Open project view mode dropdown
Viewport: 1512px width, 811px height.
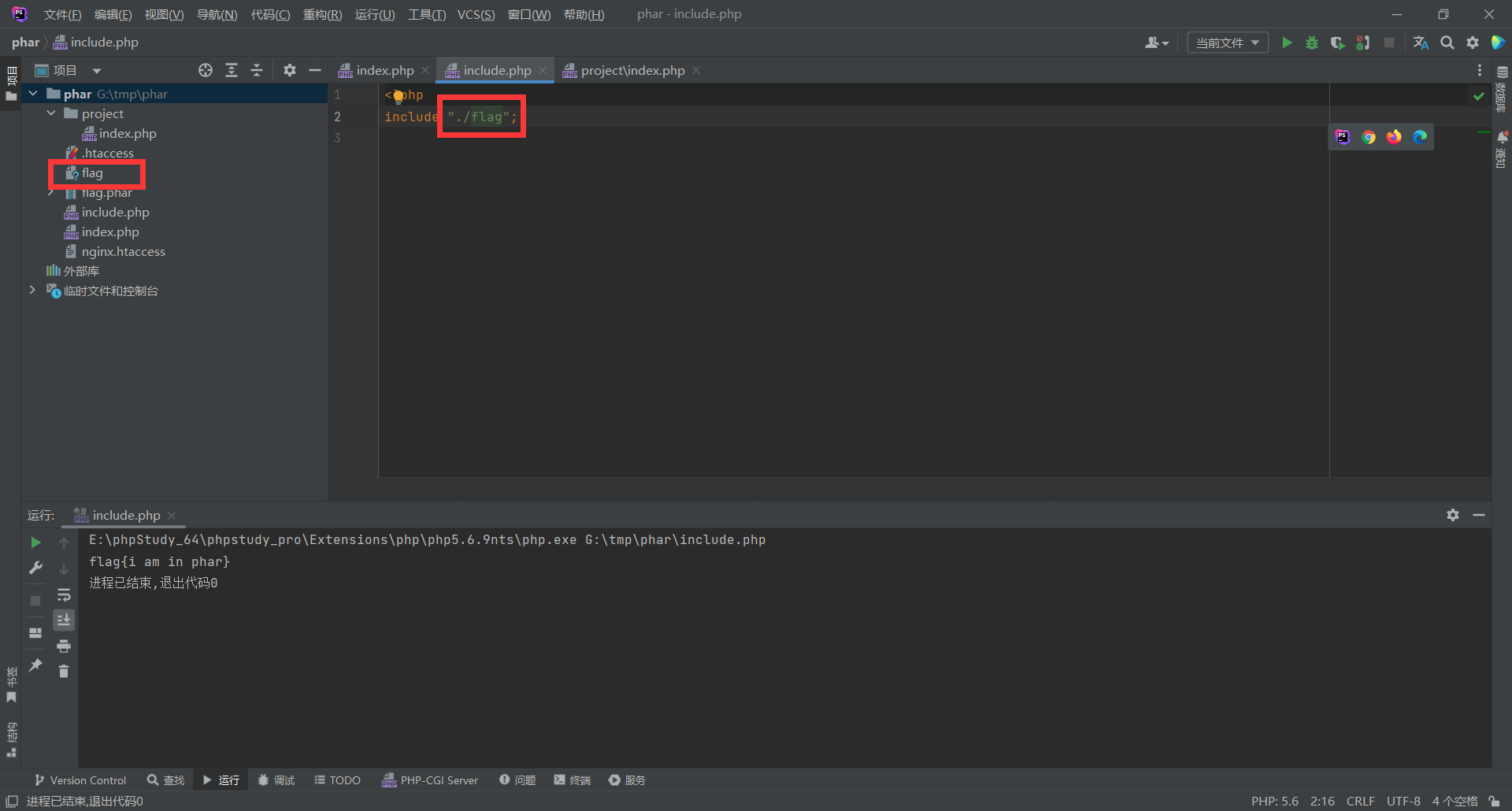point(97,70)
